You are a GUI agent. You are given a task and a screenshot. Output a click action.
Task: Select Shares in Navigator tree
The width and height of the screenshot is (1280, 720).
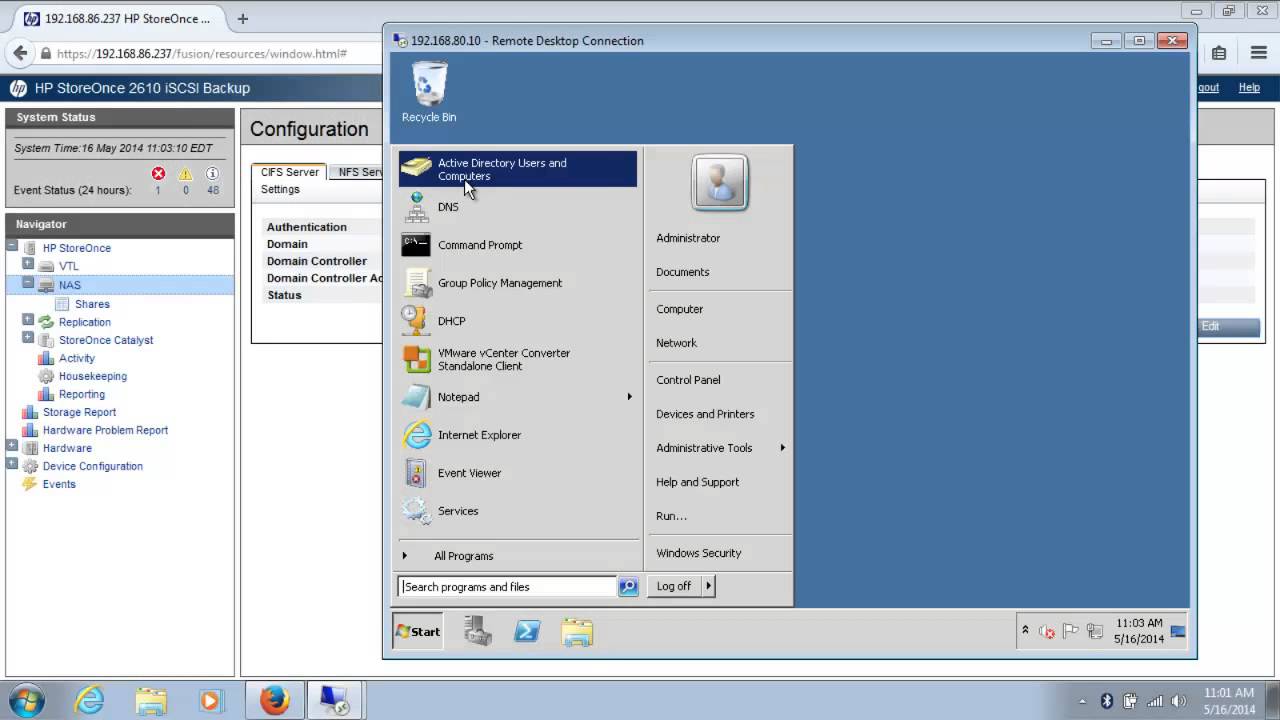tap(92, 304)
